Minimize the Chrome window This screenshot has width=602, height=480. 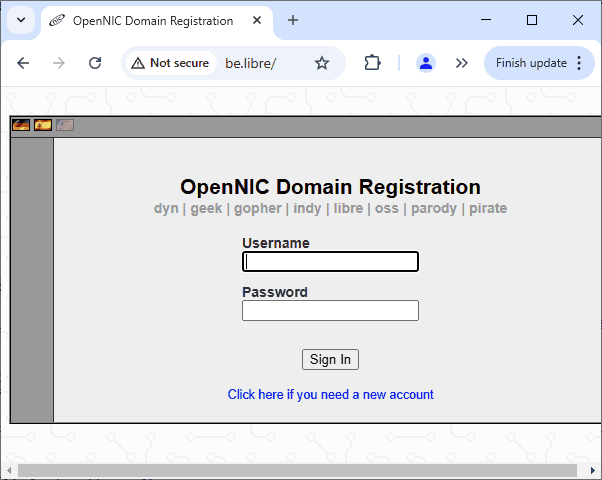(486, 20)
